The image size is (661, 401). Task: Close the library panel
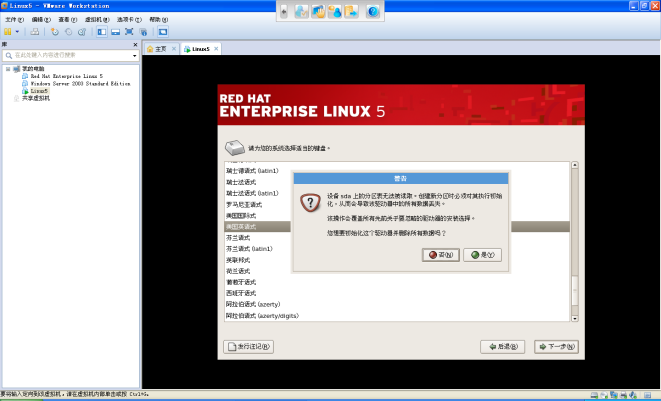tap(135, 45)
